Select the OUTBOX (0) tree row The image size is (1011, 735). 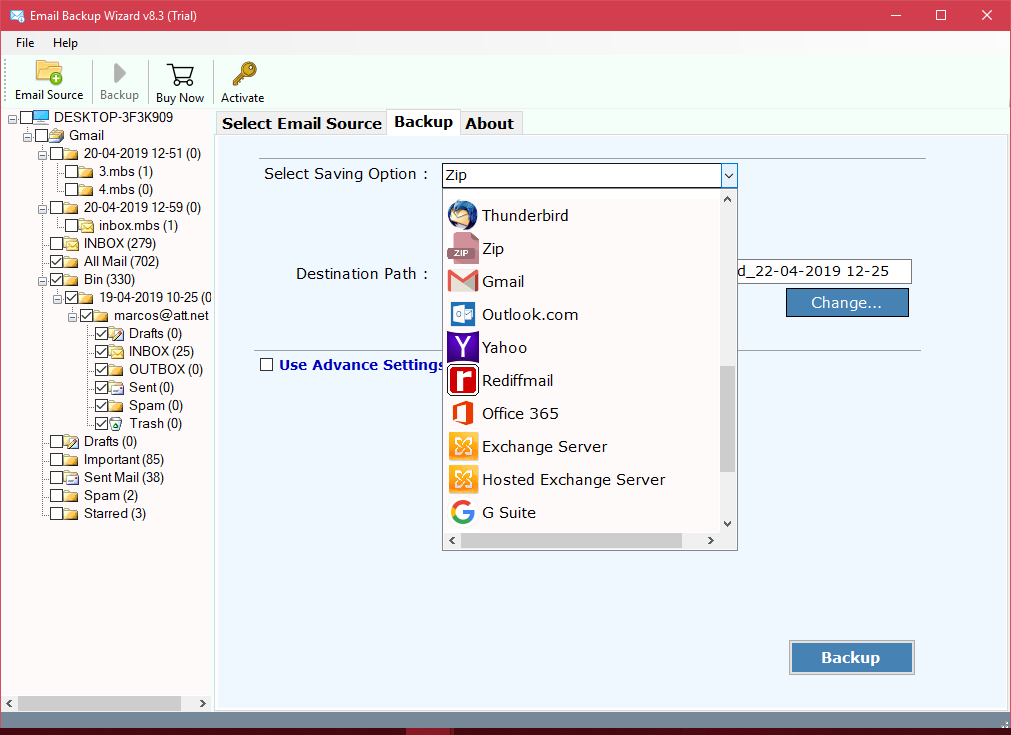166,369
